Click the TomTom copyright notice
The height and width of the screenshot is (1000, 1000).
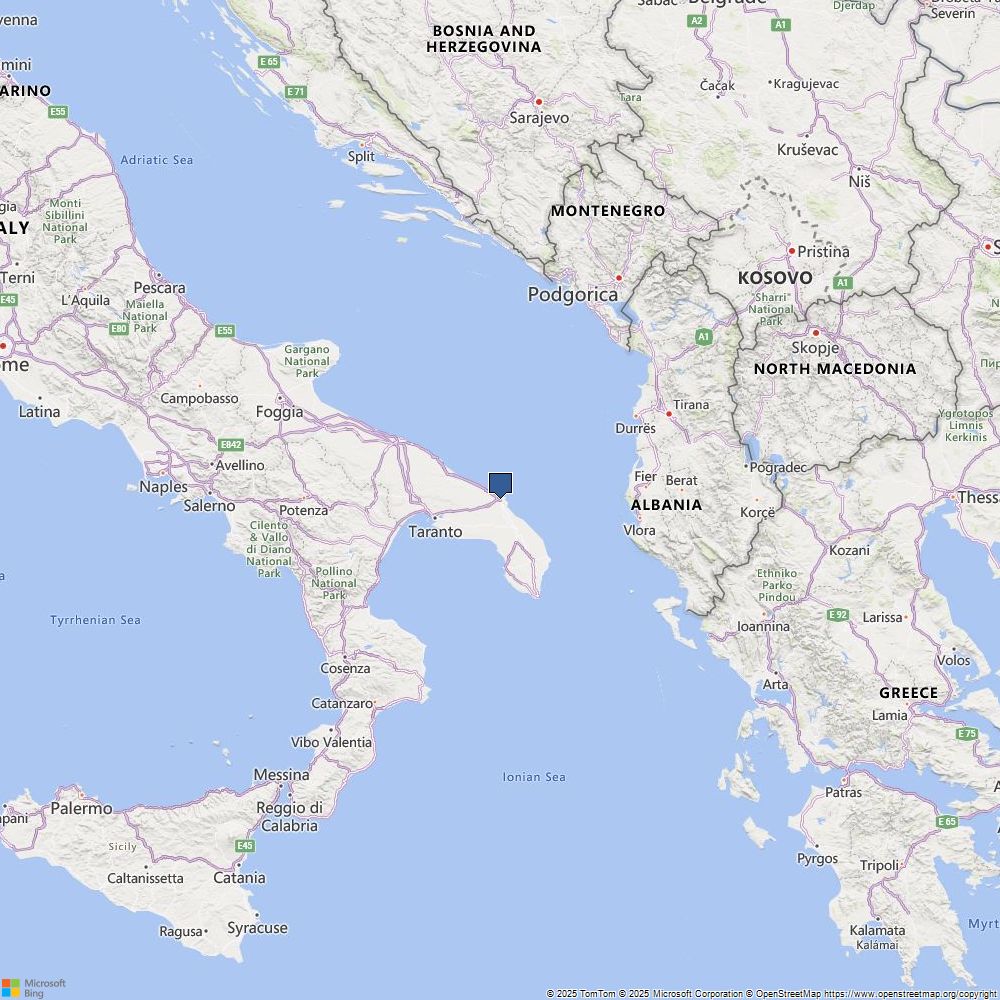click(x=580, y=994)
